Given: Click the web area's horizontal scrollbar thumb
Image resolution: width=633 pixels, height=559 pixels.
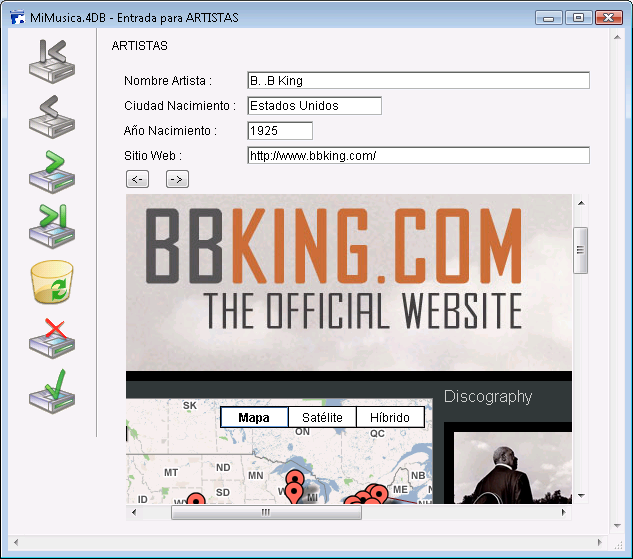Looking at the screenshot, I should [x=266, y=512].
